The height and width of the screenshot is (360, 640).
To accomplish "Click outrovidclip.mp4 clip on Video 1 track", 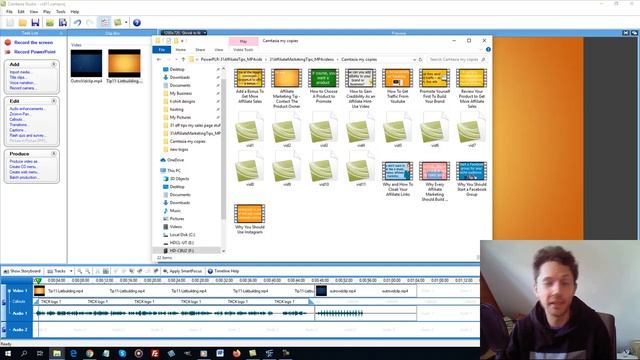I will tap(366, 291).
